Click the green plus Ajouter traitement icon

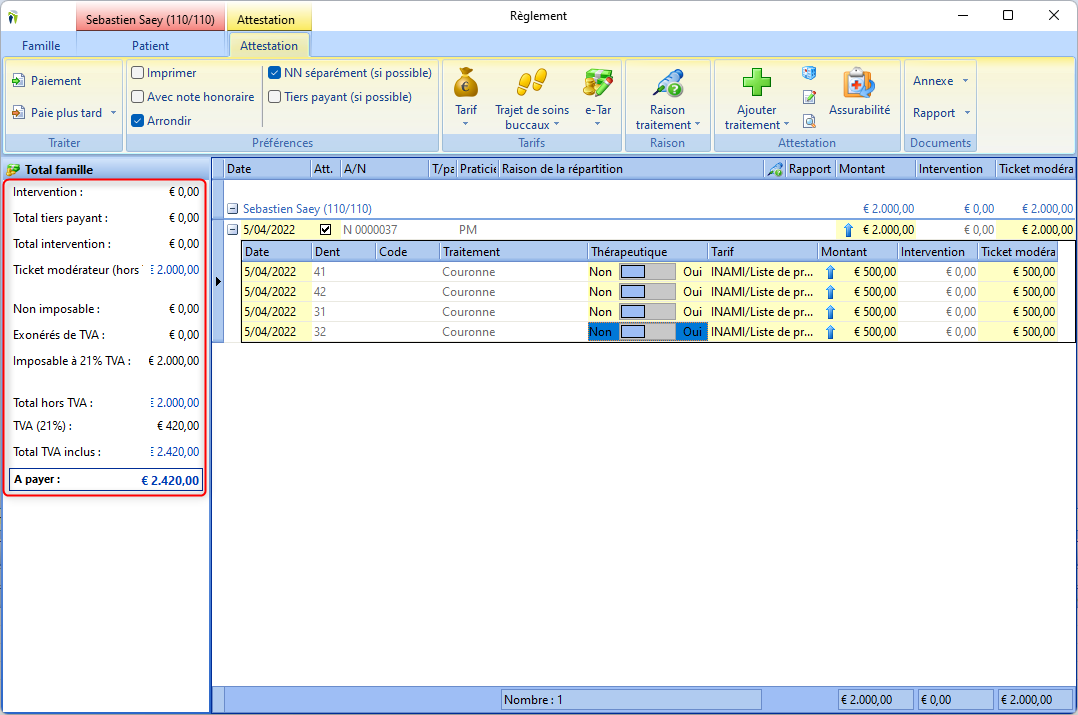tap(756, 82)
